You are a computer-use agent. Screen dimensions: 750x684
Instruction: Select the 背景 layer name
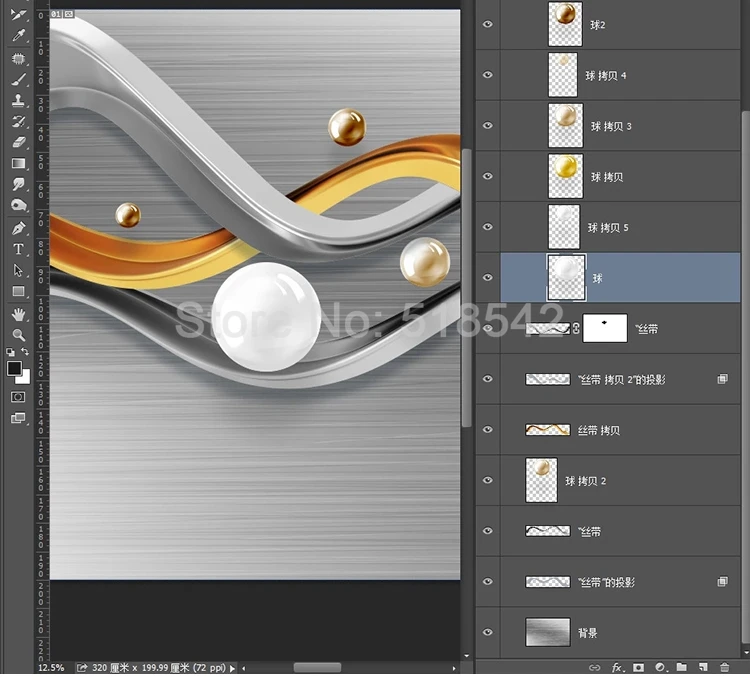pos(587,633)
